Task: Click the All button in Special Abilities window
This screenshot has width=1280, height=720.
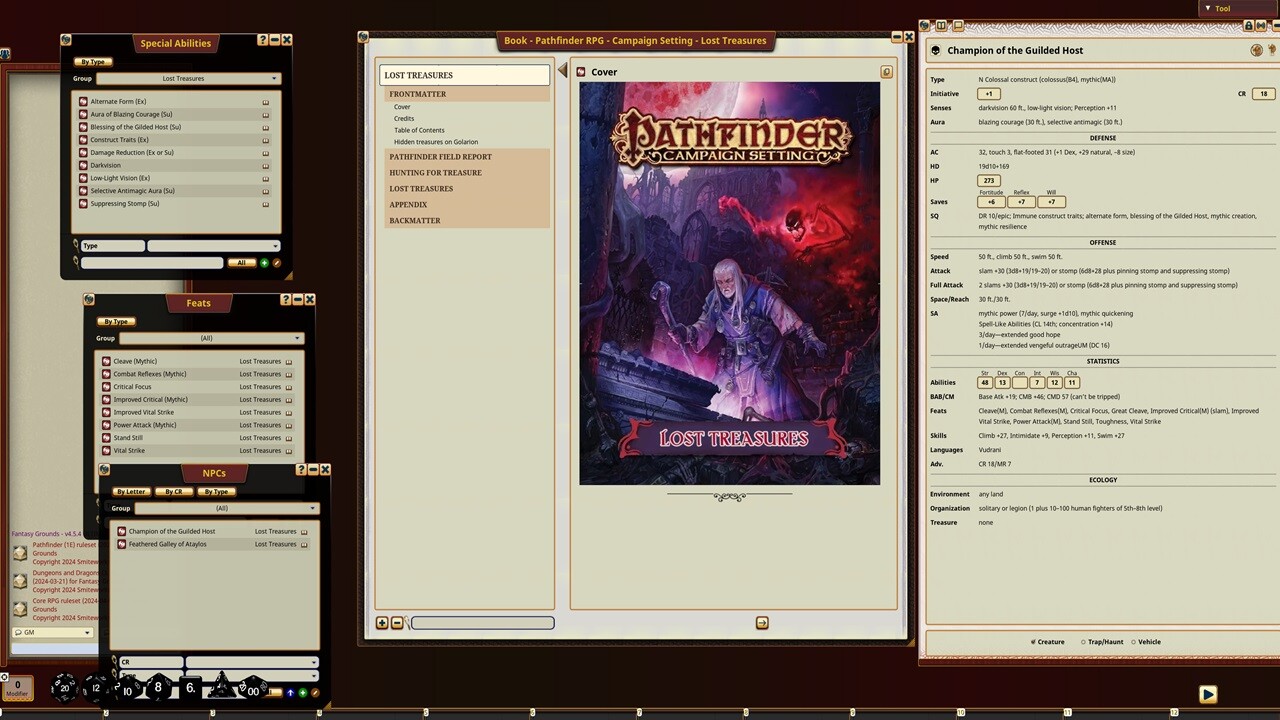Action: (241, 262)
